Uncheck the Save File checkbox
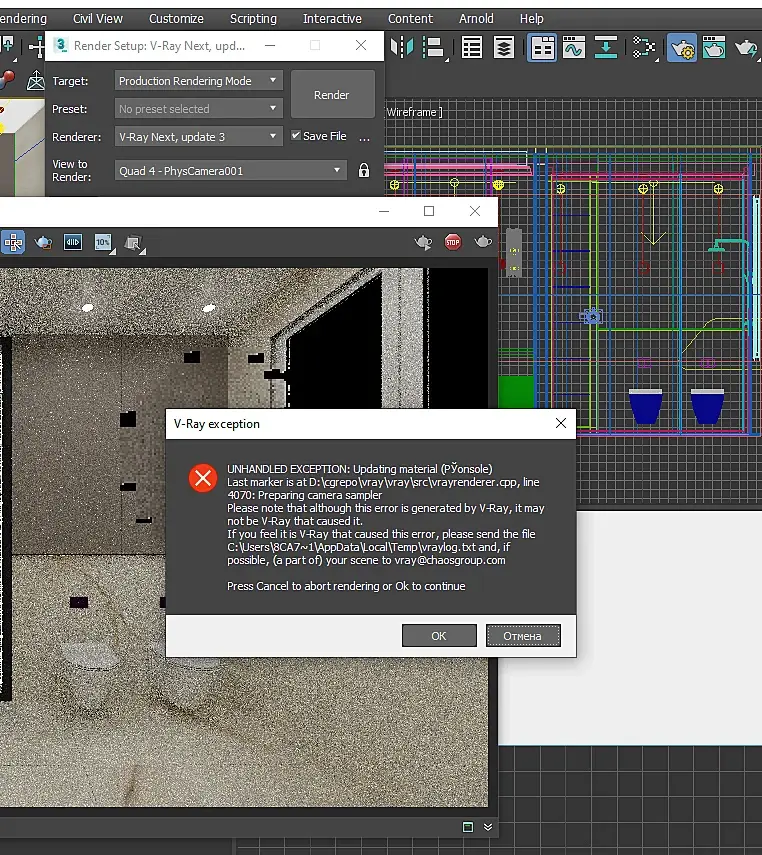762x855 pixels. pyautogui.click(x=296, y=136)
